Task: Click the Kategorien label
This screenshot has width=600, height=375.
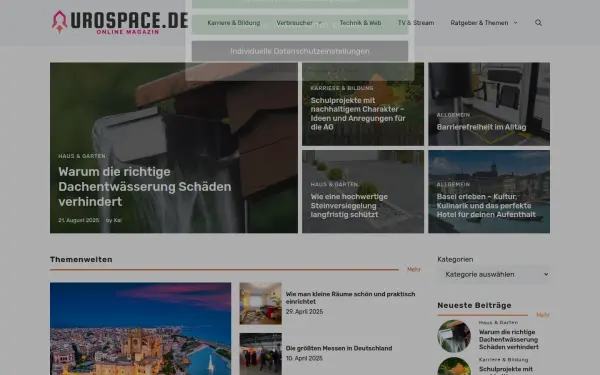Action: (x=455, y=259)
